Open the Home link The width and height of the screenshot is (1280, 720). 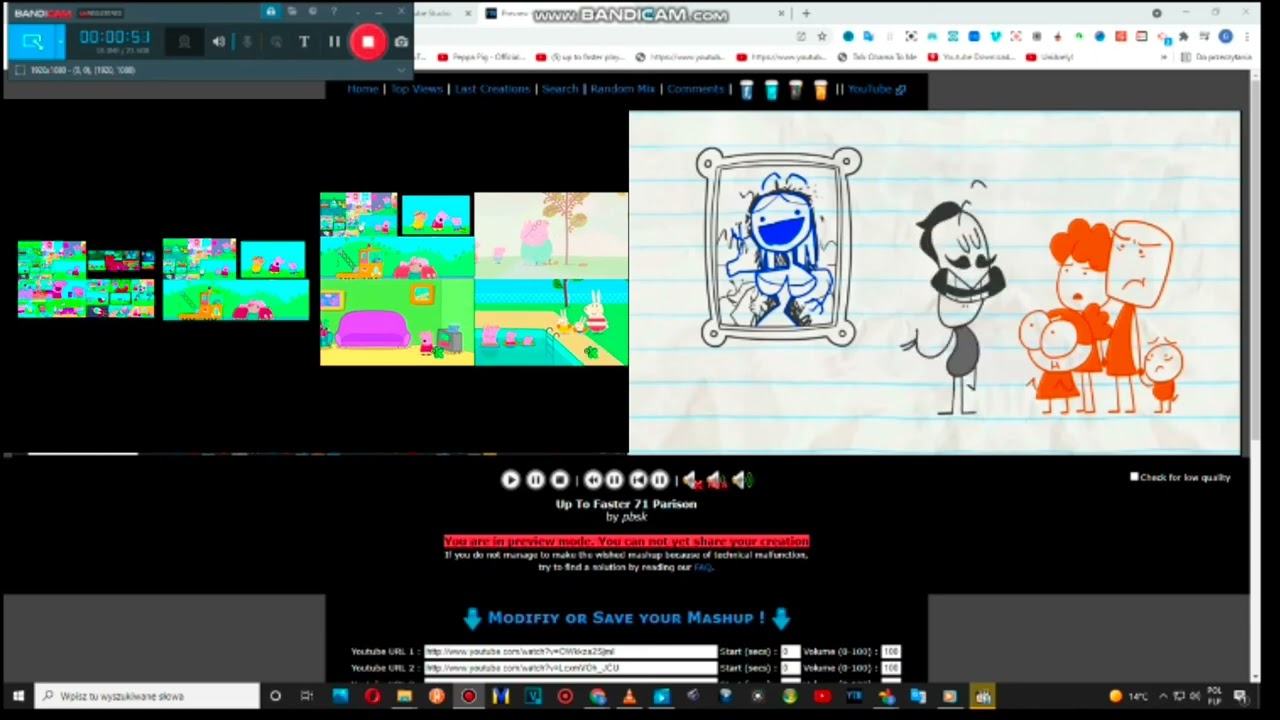363,89
